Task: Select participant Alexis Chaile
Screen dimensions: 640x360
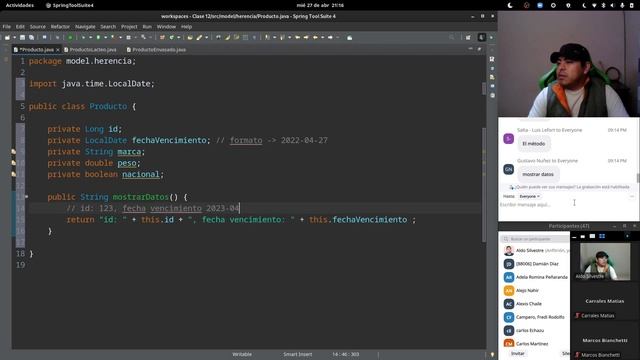Action: (535, 304)
